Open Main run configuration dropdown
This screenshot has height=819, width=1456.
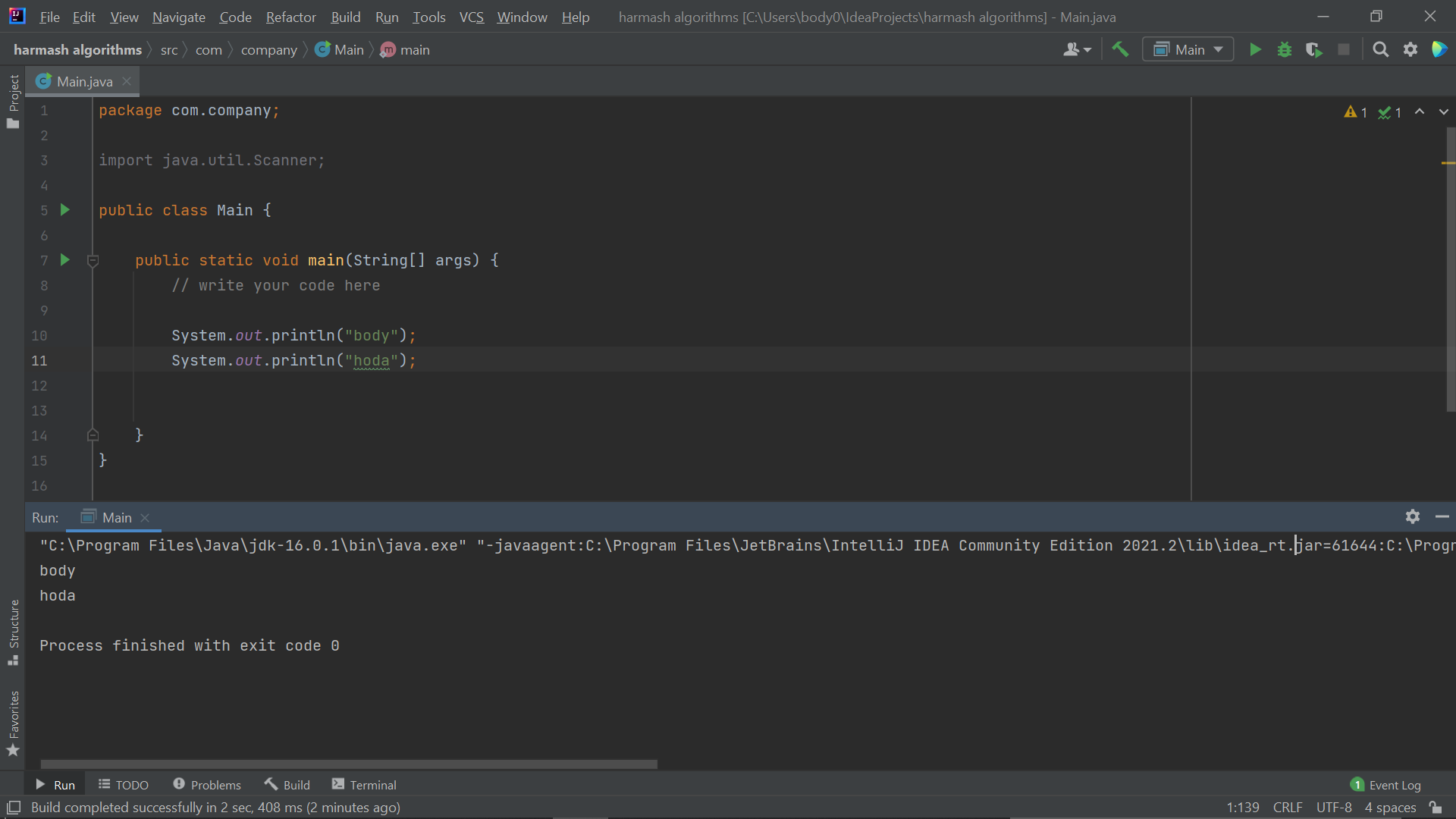(x=1188, y=49)
